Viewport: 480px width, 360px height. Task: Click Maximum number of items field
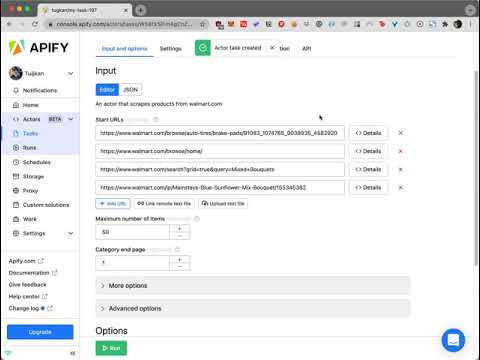tap(132, 232)
